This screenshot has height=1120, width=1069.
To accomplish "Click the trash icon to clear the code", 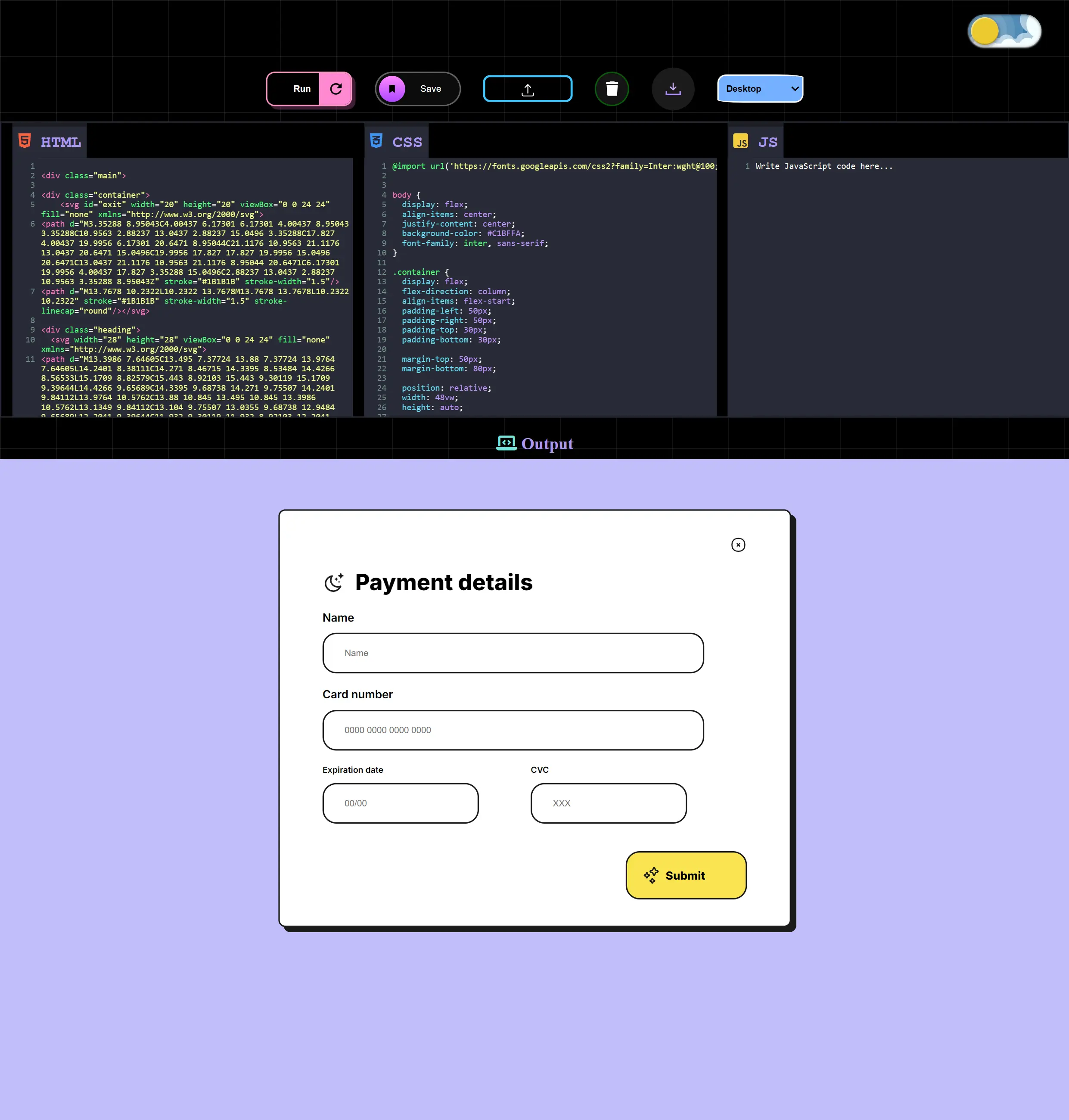I will (x=612, y=88).
